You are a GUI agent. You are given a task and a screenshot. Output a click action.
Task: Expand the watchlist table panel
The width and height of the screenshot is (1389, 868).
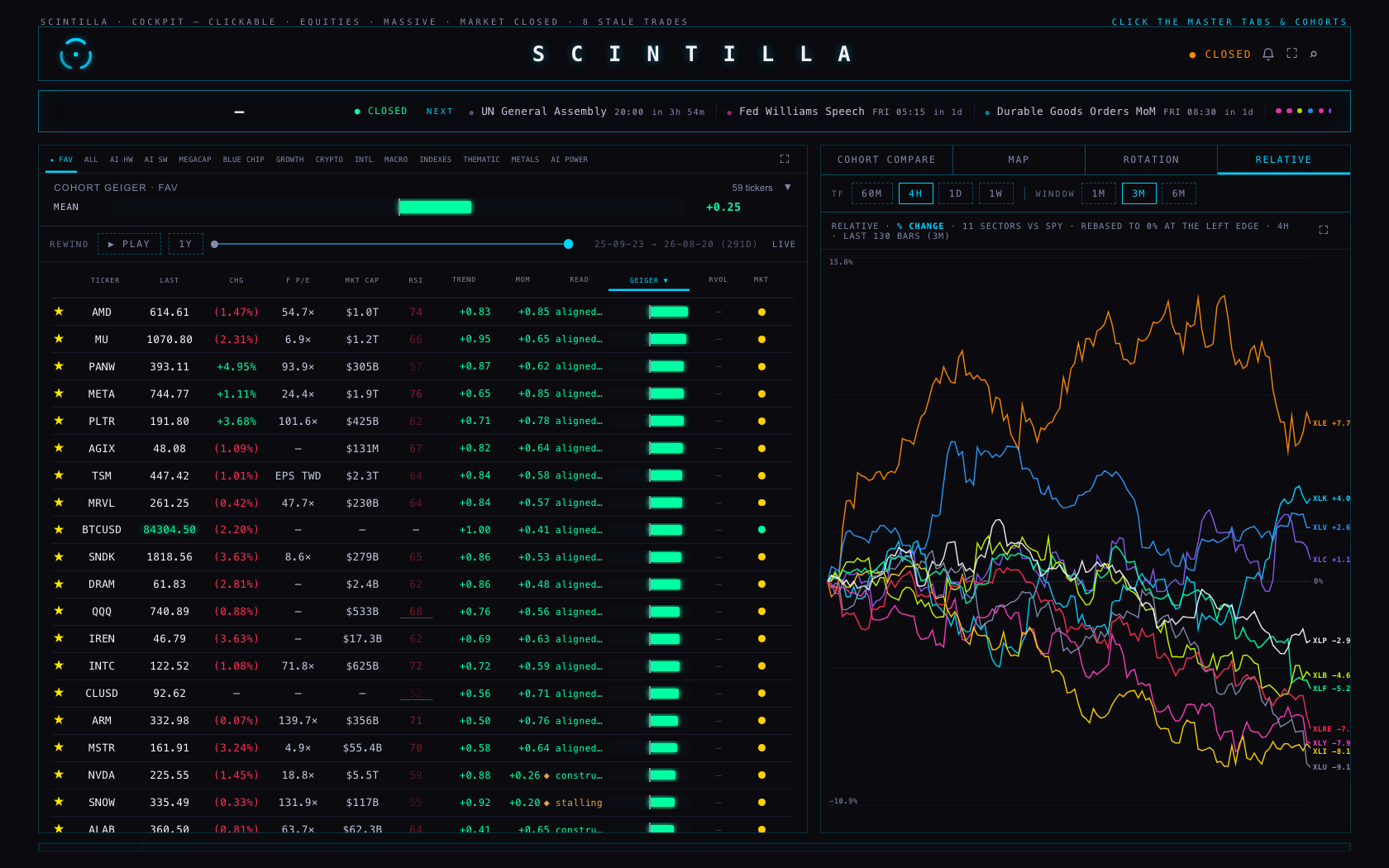(785, 159)
